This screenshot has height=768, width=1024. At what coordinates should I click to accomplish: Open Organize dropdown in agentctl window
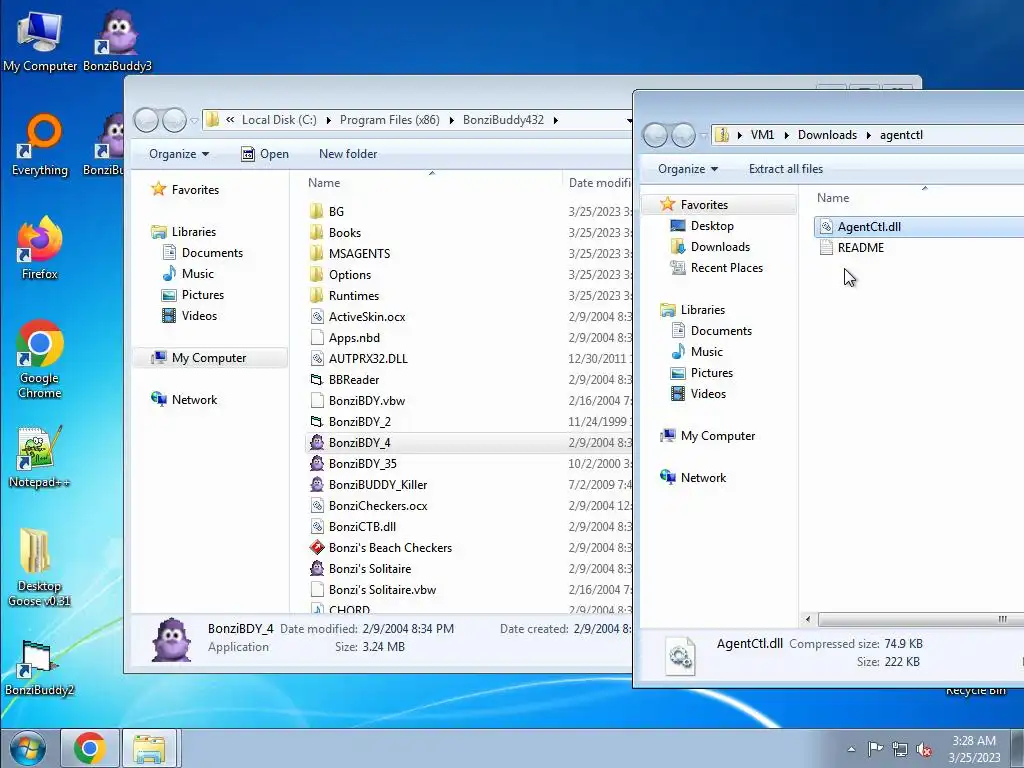pyautogui.click(x=688, y=169)
